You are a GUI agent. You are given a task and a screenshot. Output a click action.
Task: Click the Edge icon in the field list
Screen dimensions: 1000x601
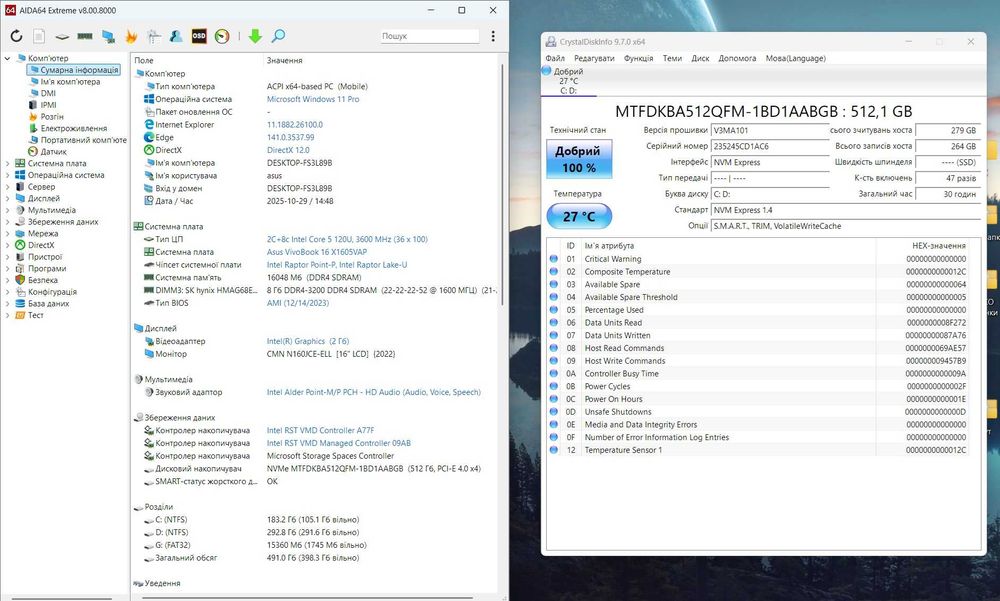coord(149,137)
